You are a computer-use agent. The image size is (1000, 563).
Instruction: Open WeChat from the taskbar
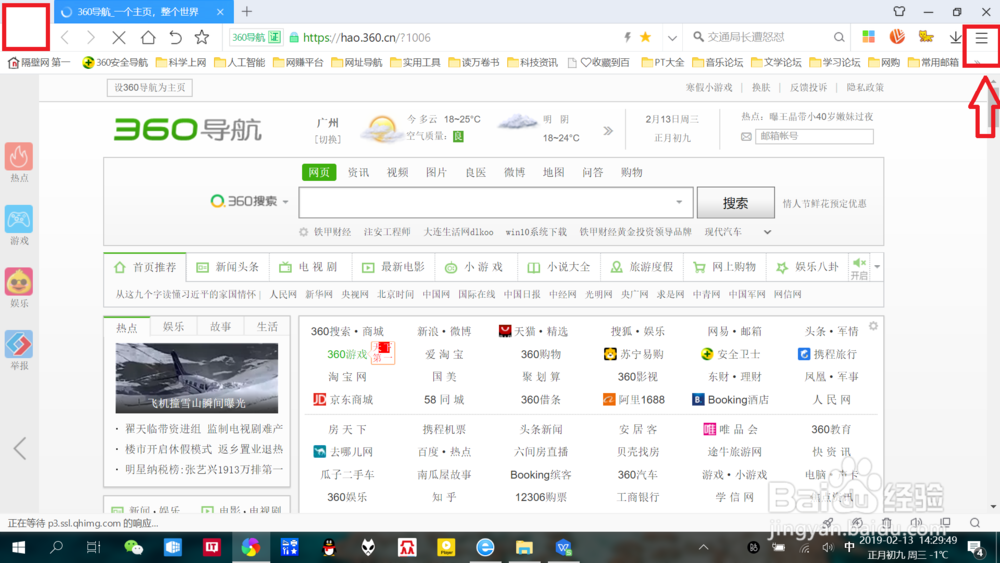(x=133, y=547)
